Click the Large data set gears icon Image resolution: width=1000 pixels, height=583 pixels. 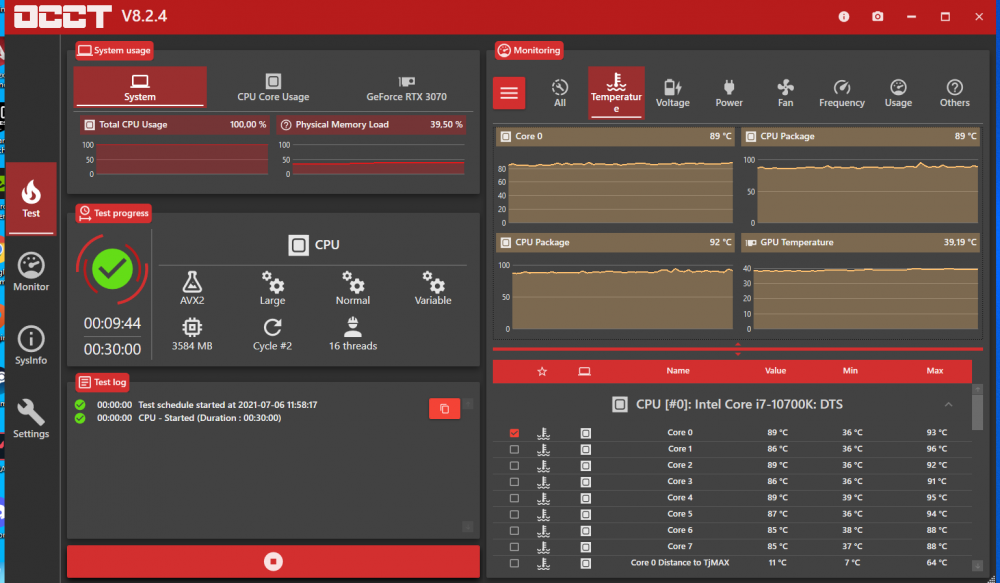tap(272, 281)
